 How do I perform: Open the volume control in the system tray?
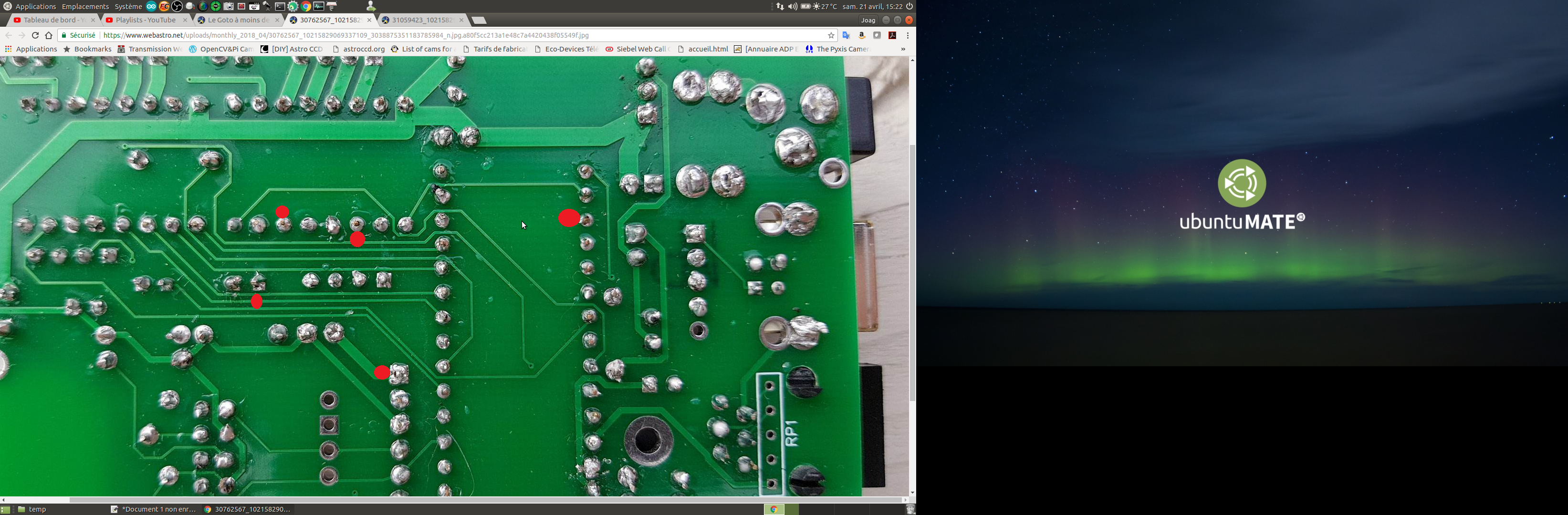[793, 6]
